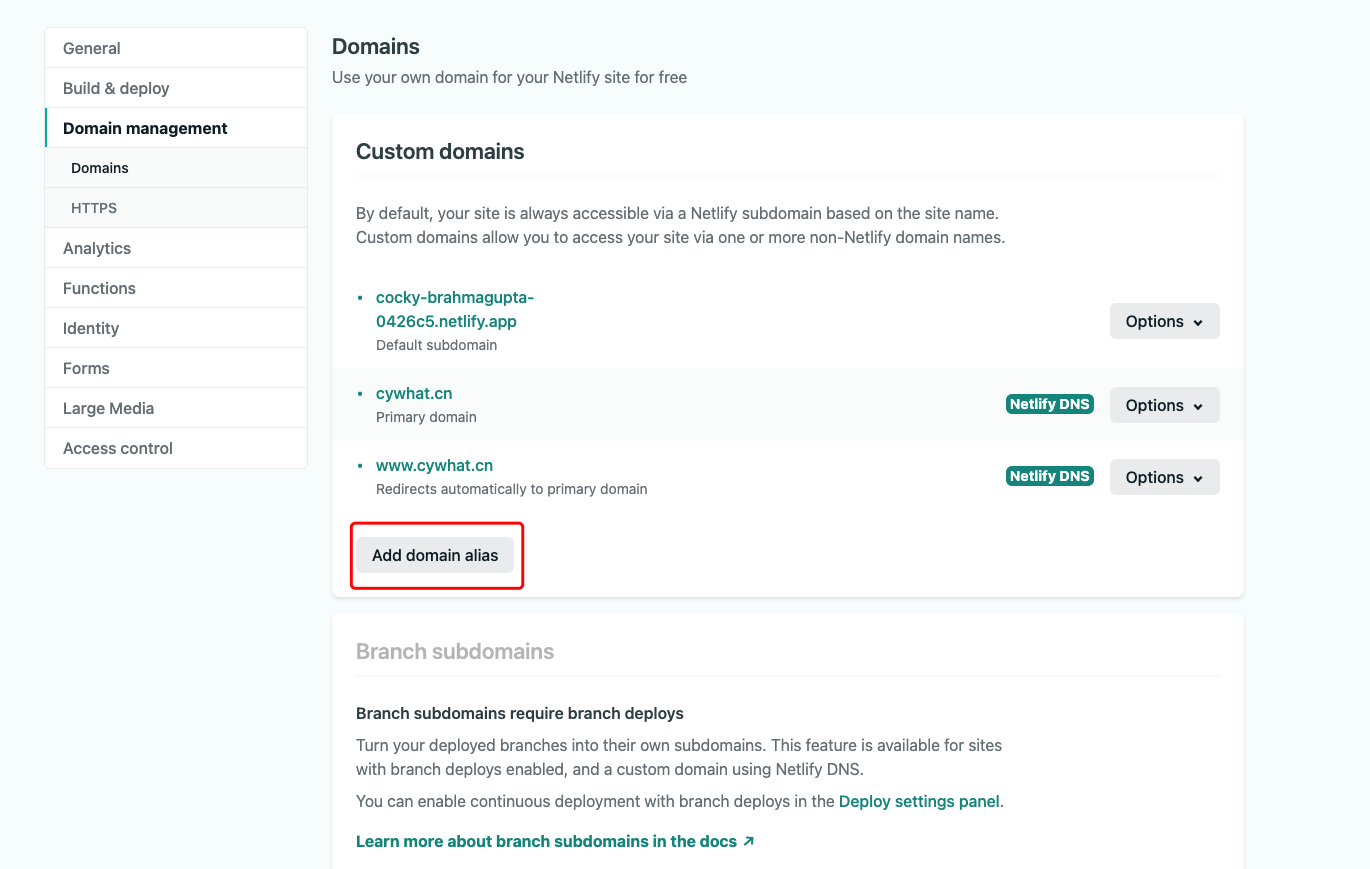Select Domain management in the sidebar

[145, 128]
